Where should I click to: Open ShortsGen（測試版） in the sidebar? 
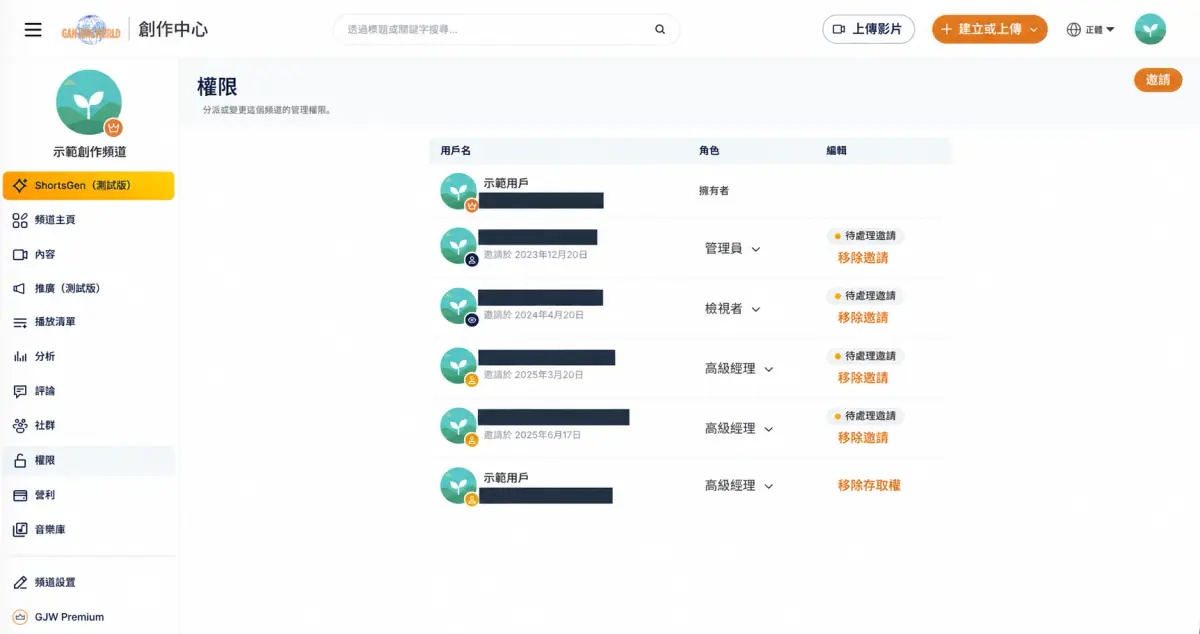[x=89, y=185]
